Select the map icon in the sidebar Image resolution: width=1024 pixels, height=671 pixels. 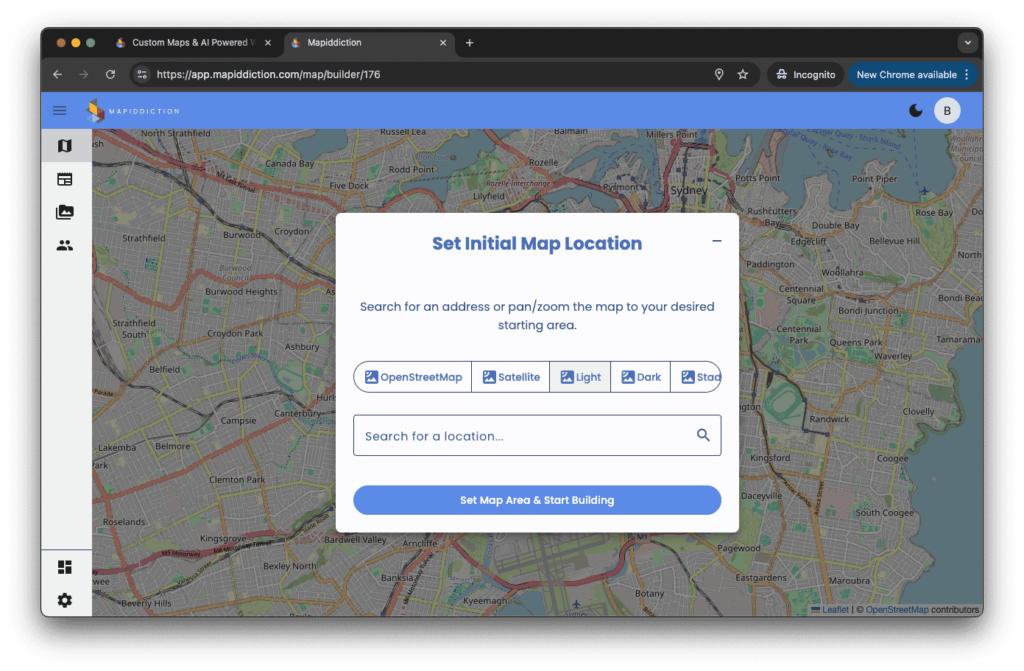coord(65,146)
